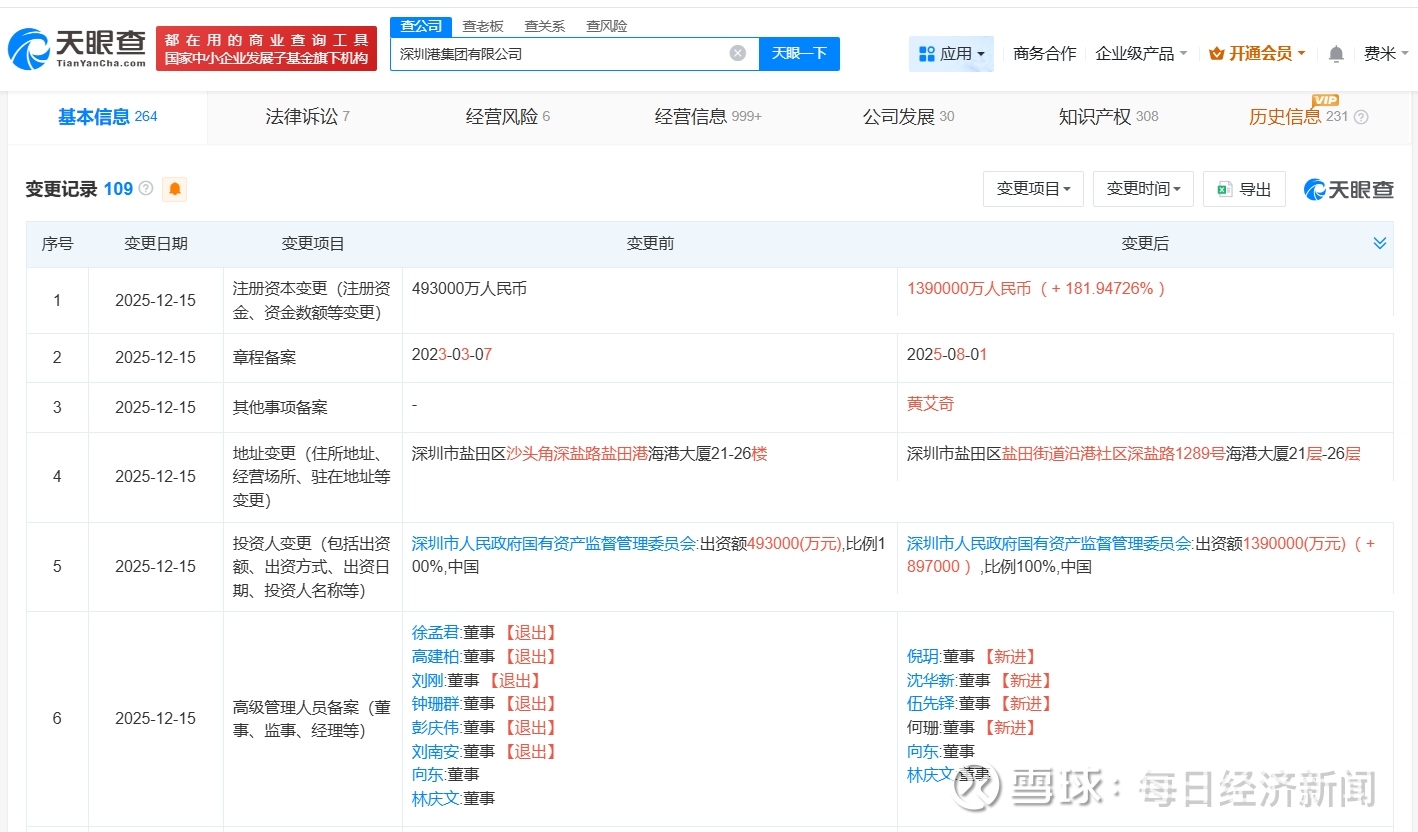The image size is (1418, 832).
Task: Open the 开通会员 membership dropdown
Action: click(x=1257, y=54)
